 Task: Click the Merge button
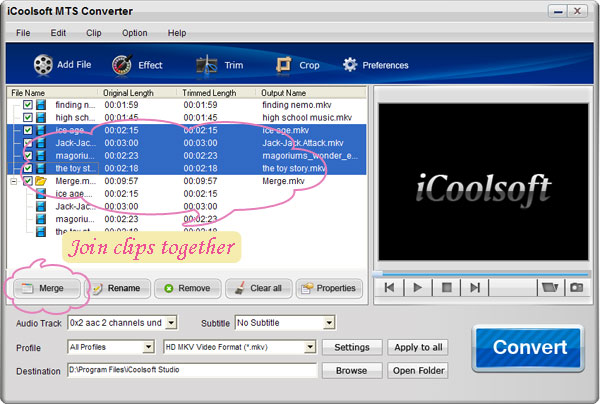pyautogui.click(x=47, y=288)
